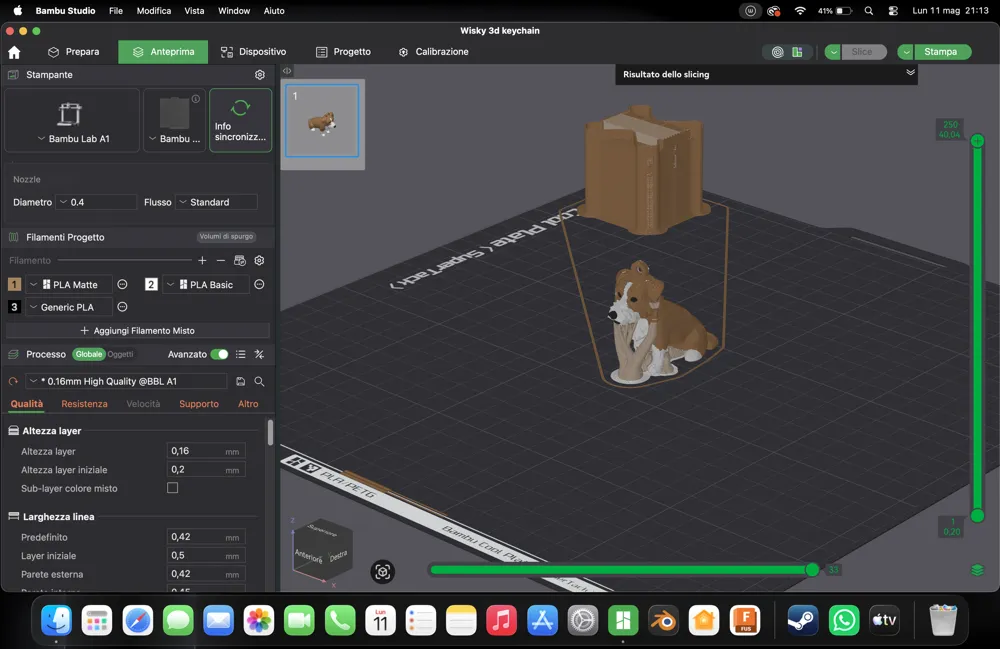
Task: Open Fusion app in the dock
Action: pos(745,620)
